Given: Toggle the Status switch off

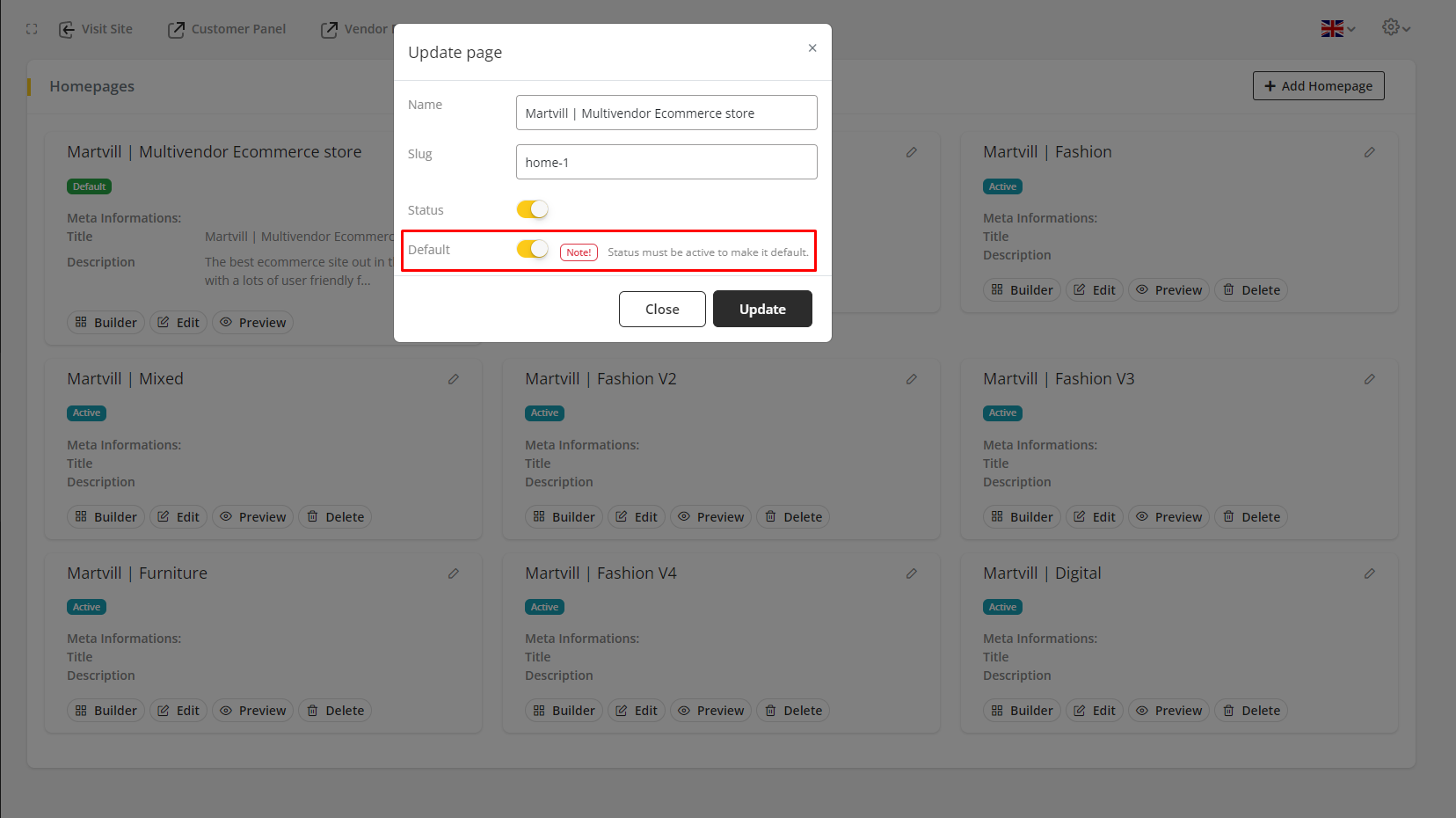Looking at the screenshot, I should (x=532, y=209).
